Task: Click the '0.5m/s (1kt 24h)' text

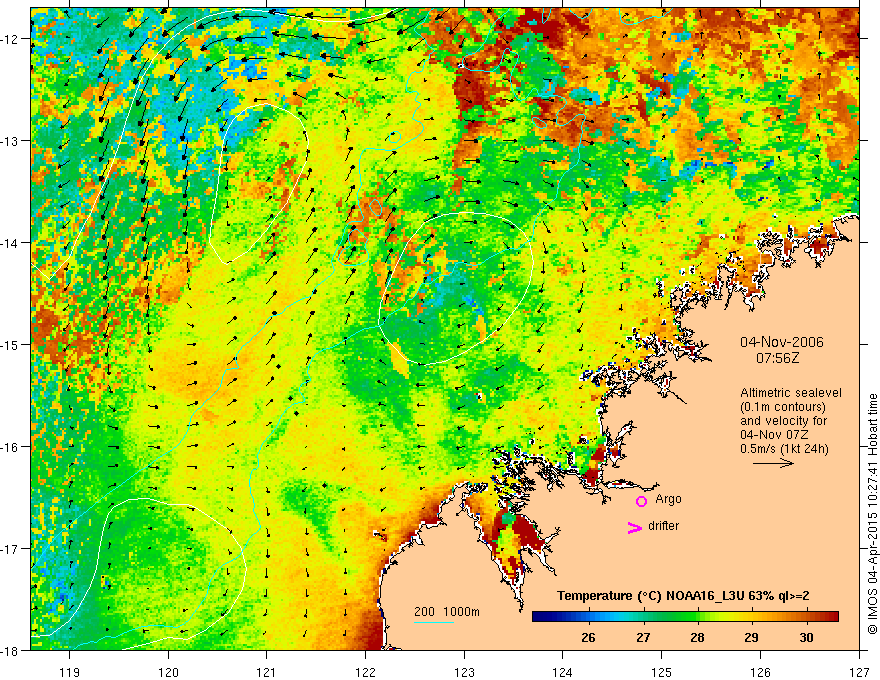Action: tap(784, 449)
